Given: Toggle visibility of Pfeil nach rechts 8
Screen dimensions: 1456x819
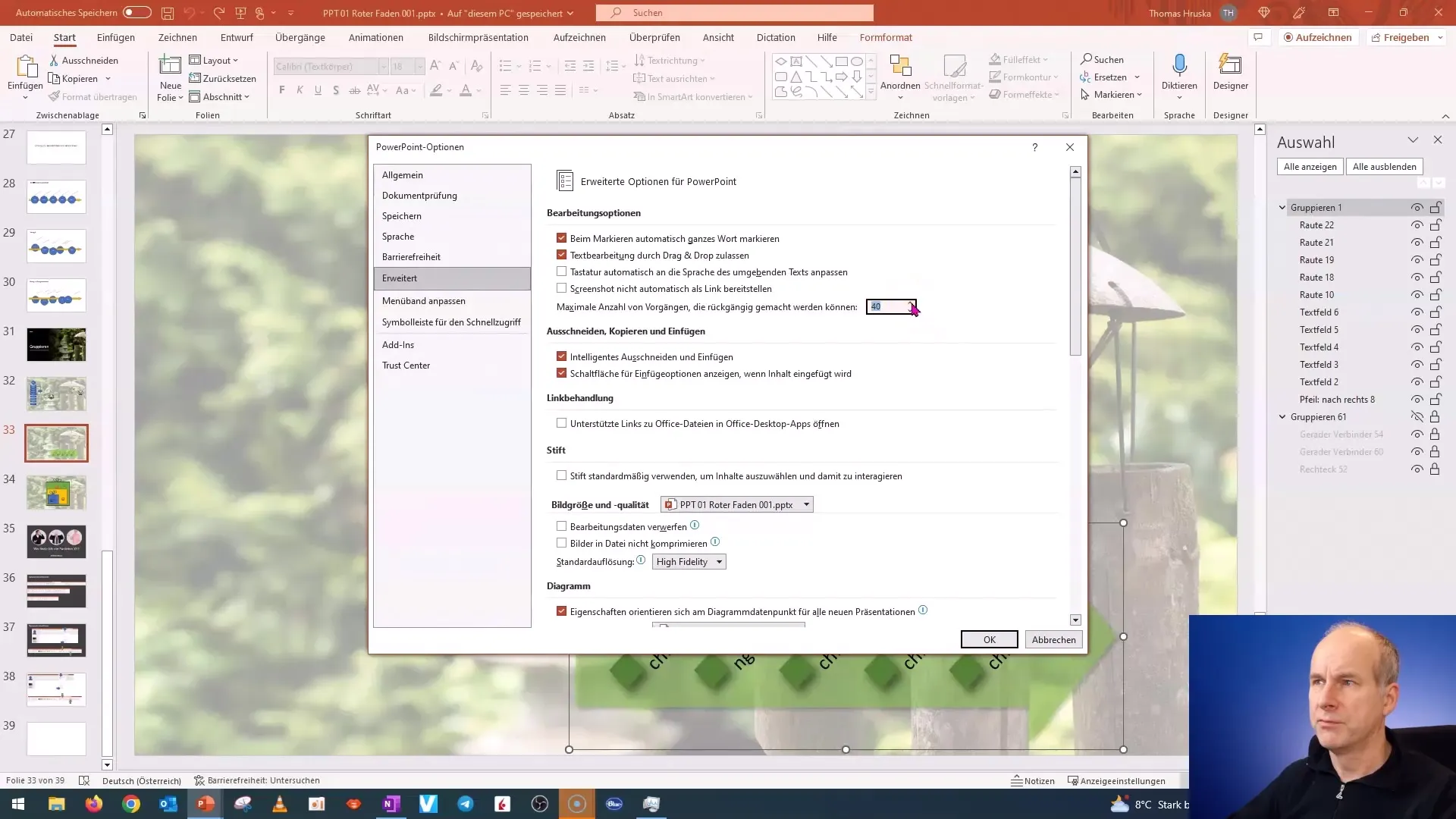Looking at the screenshot, I should pos(1417,399).
